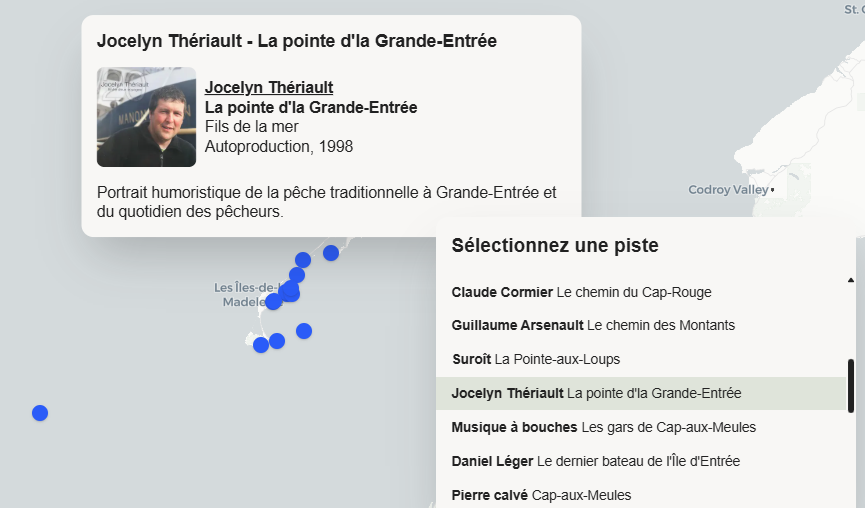
Task: Select Claude Cormier Le chemin du Cap-Rouge
Action: point(581,292)
